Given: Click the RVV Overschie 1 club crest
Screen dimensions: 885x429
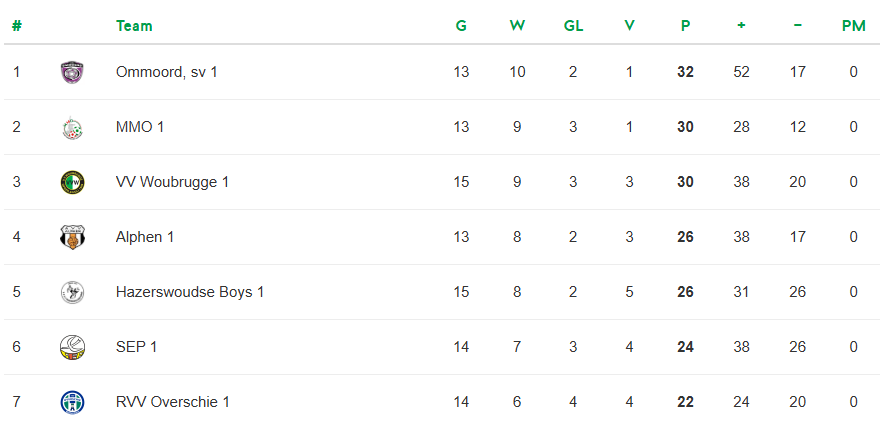Looking at the screenshot, I should coord(72,402).
